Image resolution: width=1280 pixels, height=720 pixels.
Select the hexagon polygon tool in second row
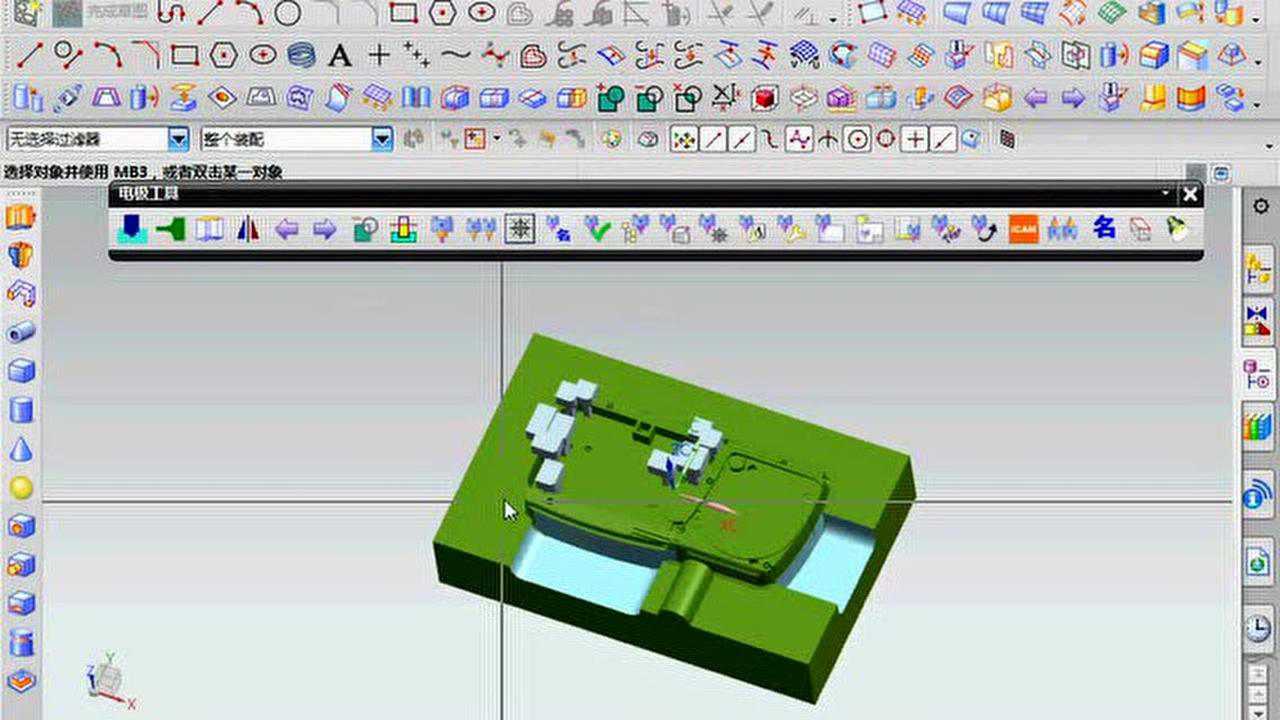(224, 55)
